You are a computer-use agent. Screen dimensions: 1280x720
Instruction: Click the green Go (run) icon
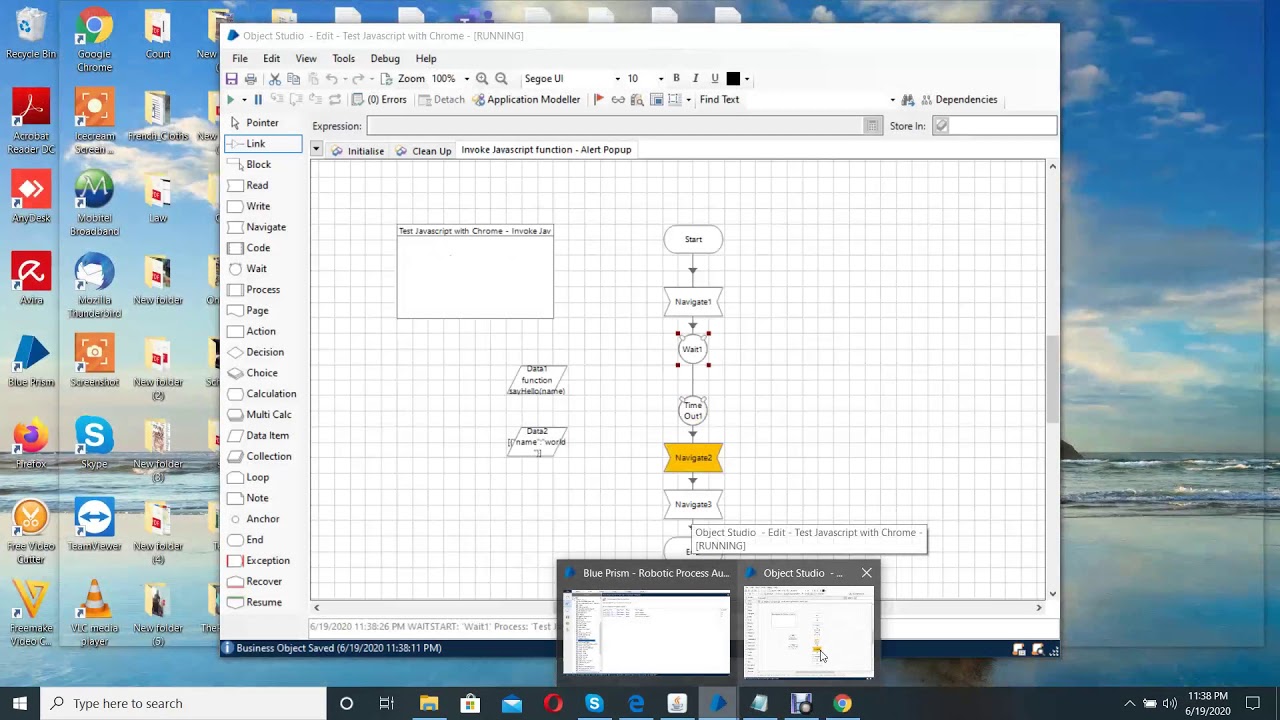point(231,100)
